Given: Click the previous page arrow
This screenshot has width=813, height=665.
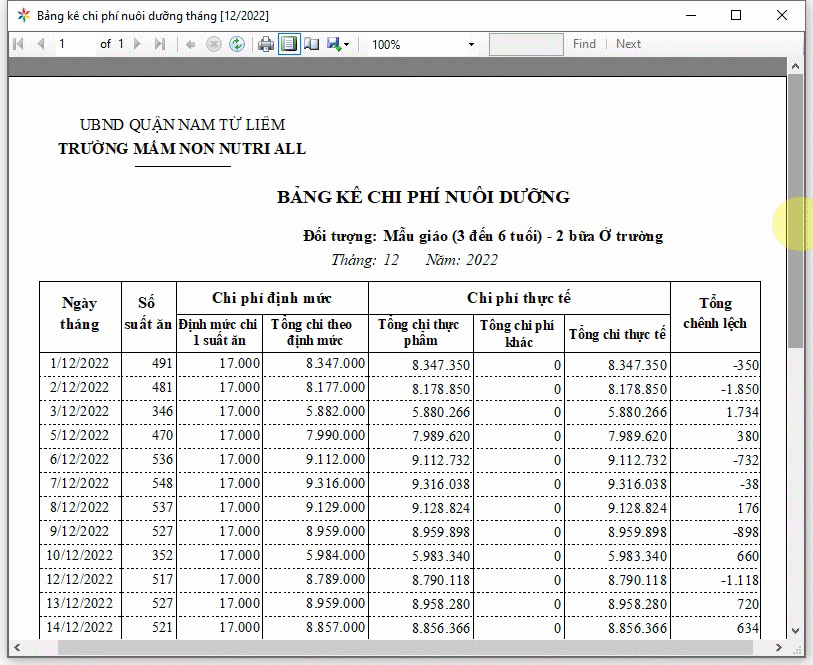Looking at the screenshot, I should 40,44.
